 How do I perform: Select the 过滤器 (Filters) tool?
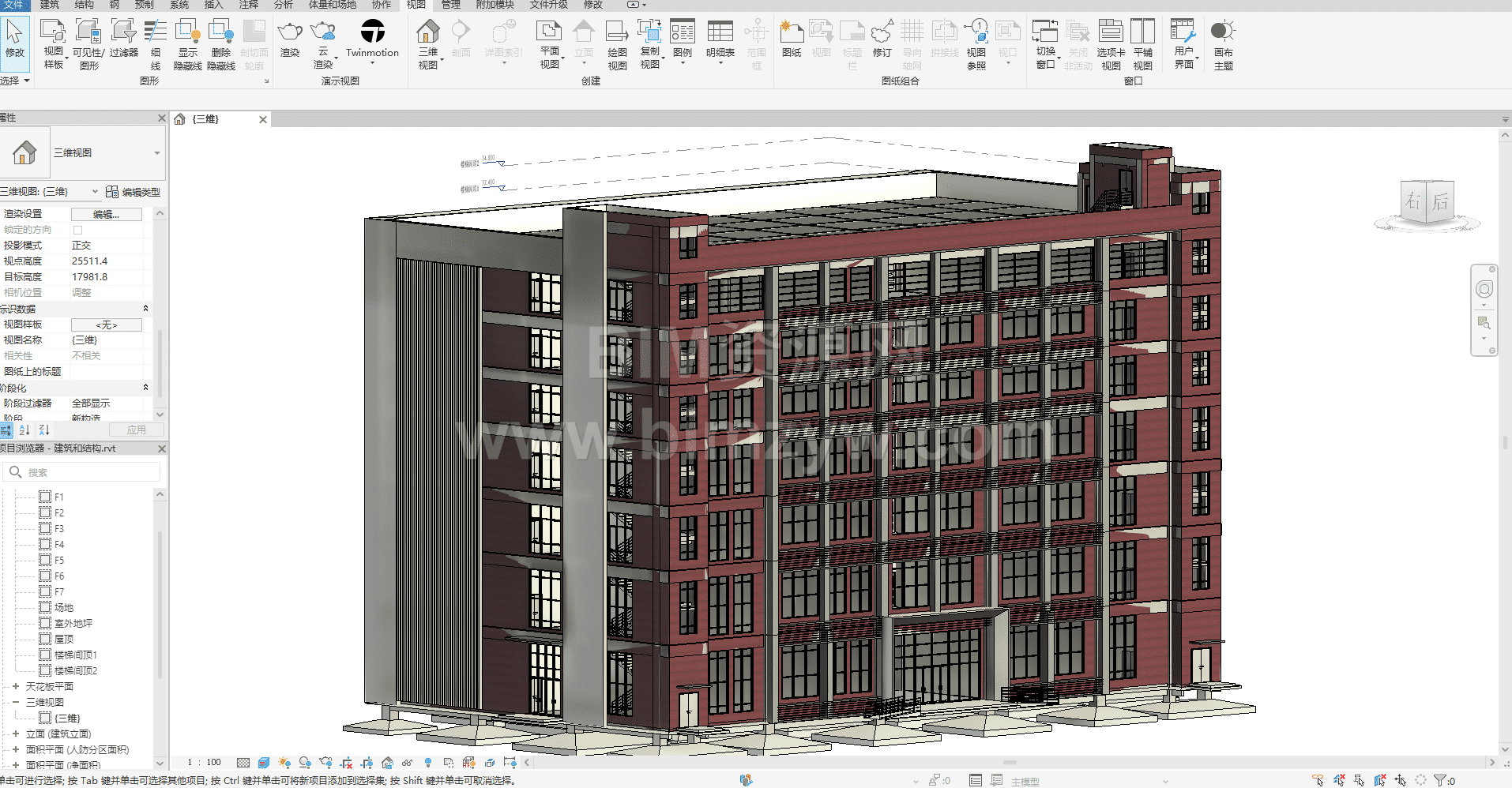pyautogui.click(x=123, y=32)
